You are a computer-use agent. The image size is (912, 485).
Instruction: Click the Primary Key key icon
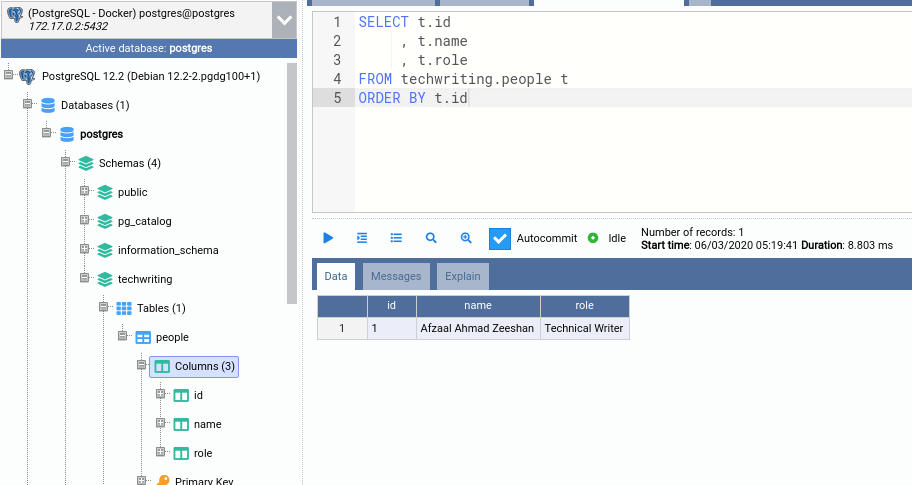coord(162,481)
